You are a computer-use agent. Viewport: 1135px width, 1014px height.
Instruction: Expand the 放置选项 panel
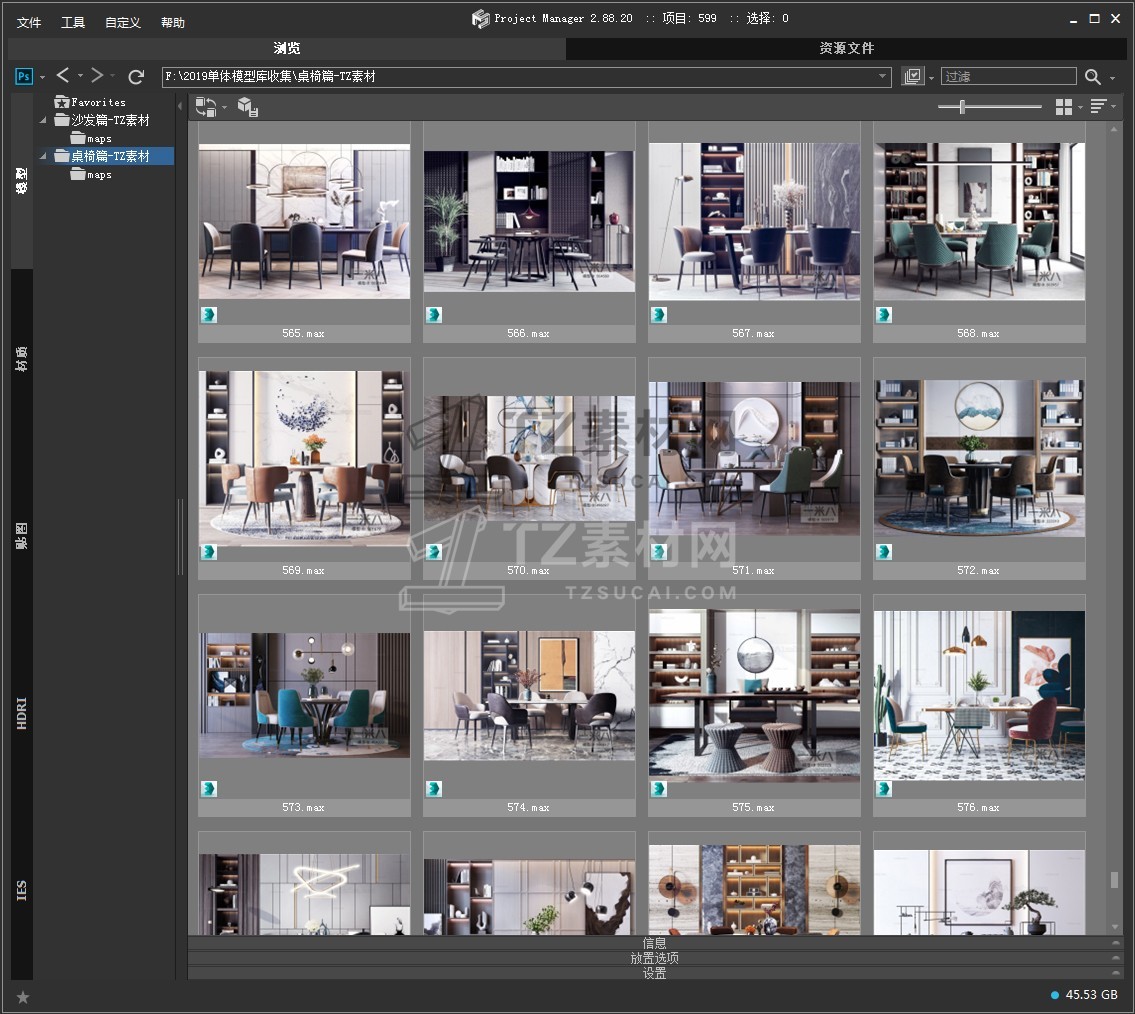pyautogui.click(x=655, y=958)
